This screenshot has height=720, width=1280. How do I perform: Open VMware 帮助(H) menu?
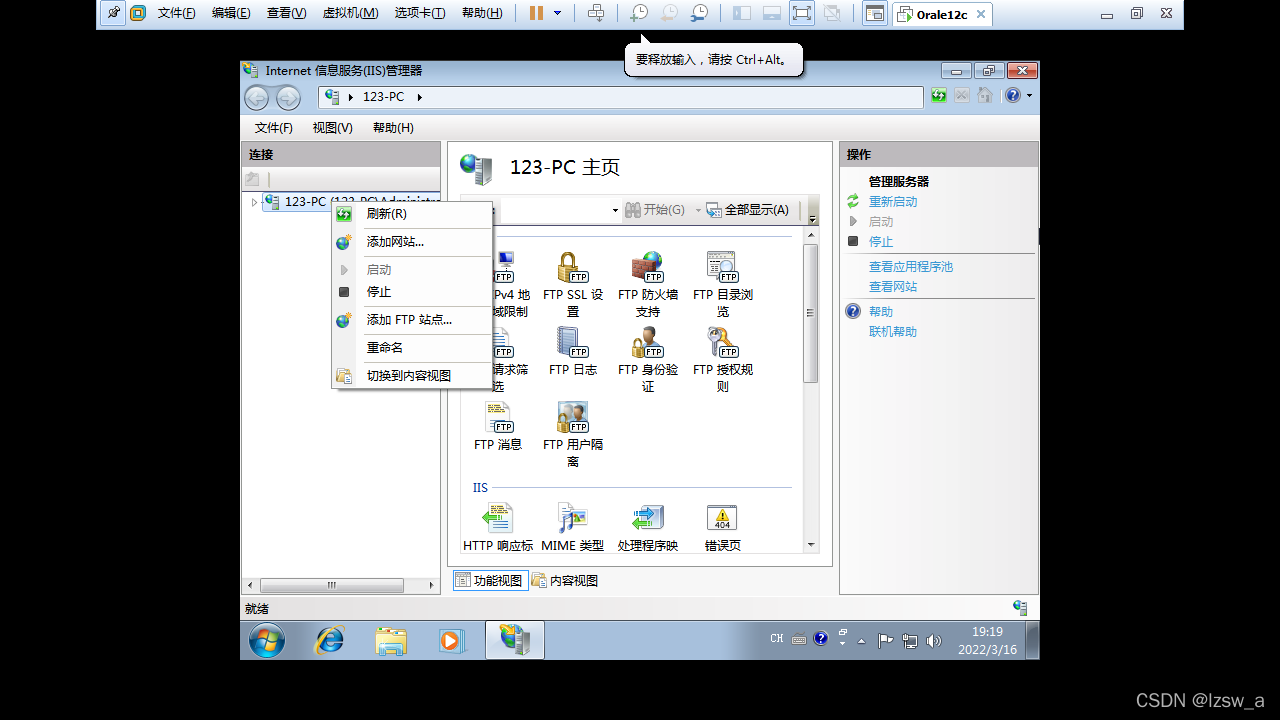pyautogui.click(x=482, y=14)
